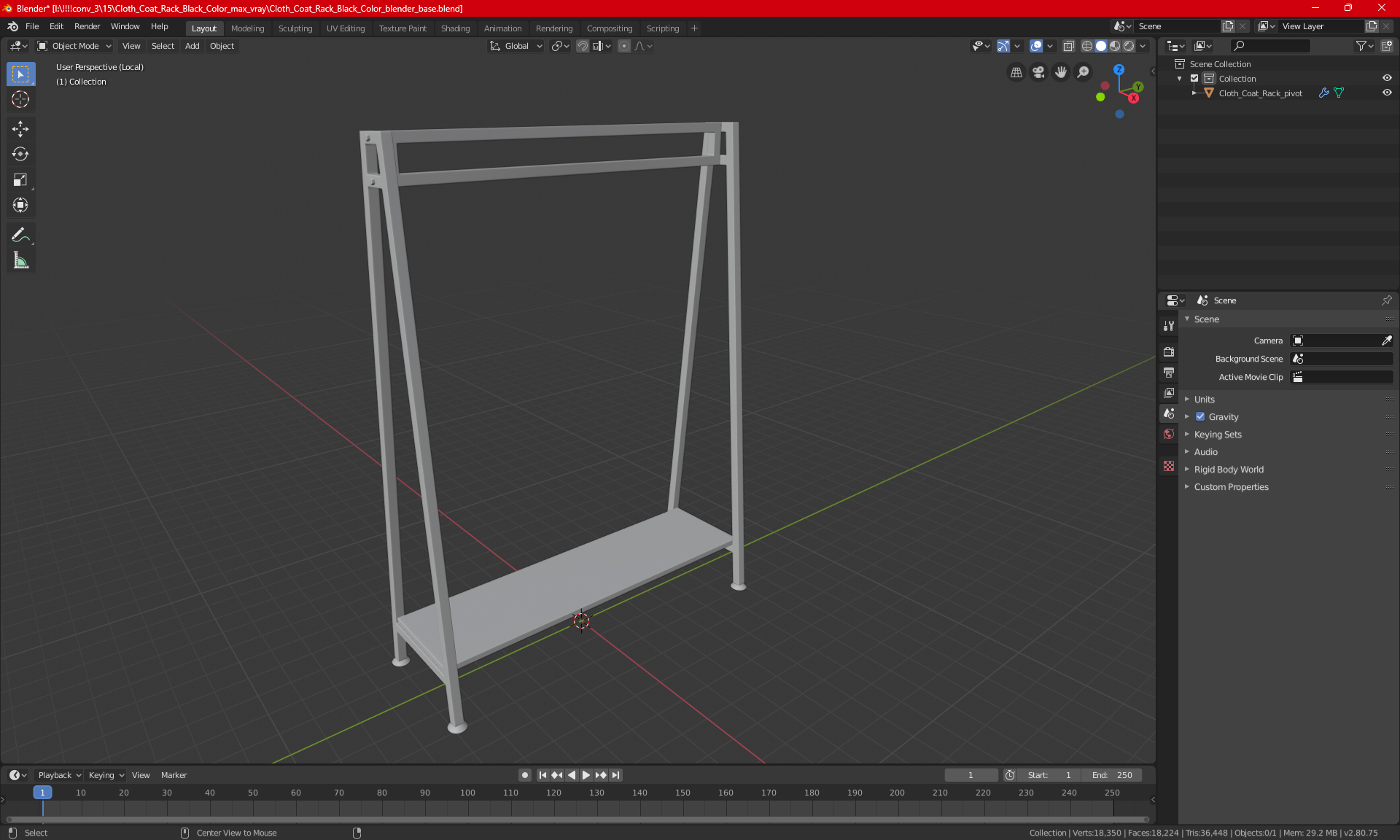Pick the Scale tool
1400x840 pixels.
click(20, 180)
